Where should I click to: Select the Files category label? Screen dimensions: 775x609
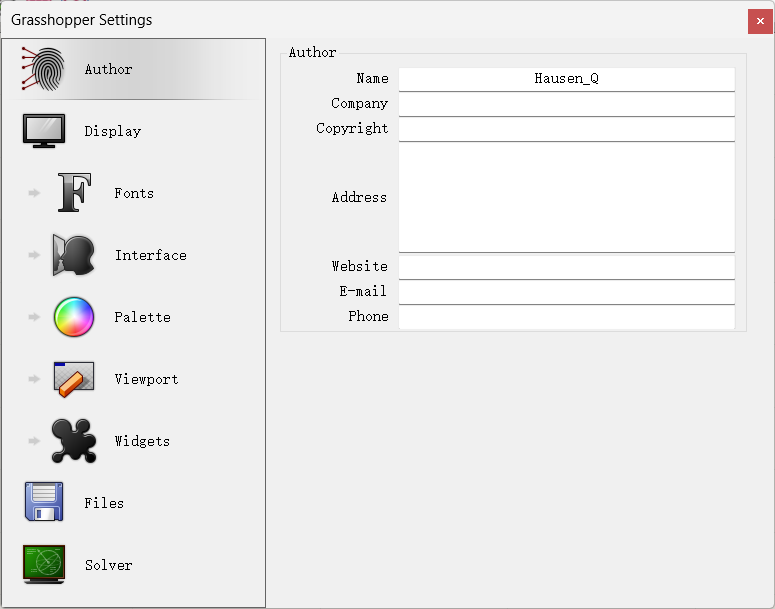point(104,503)
